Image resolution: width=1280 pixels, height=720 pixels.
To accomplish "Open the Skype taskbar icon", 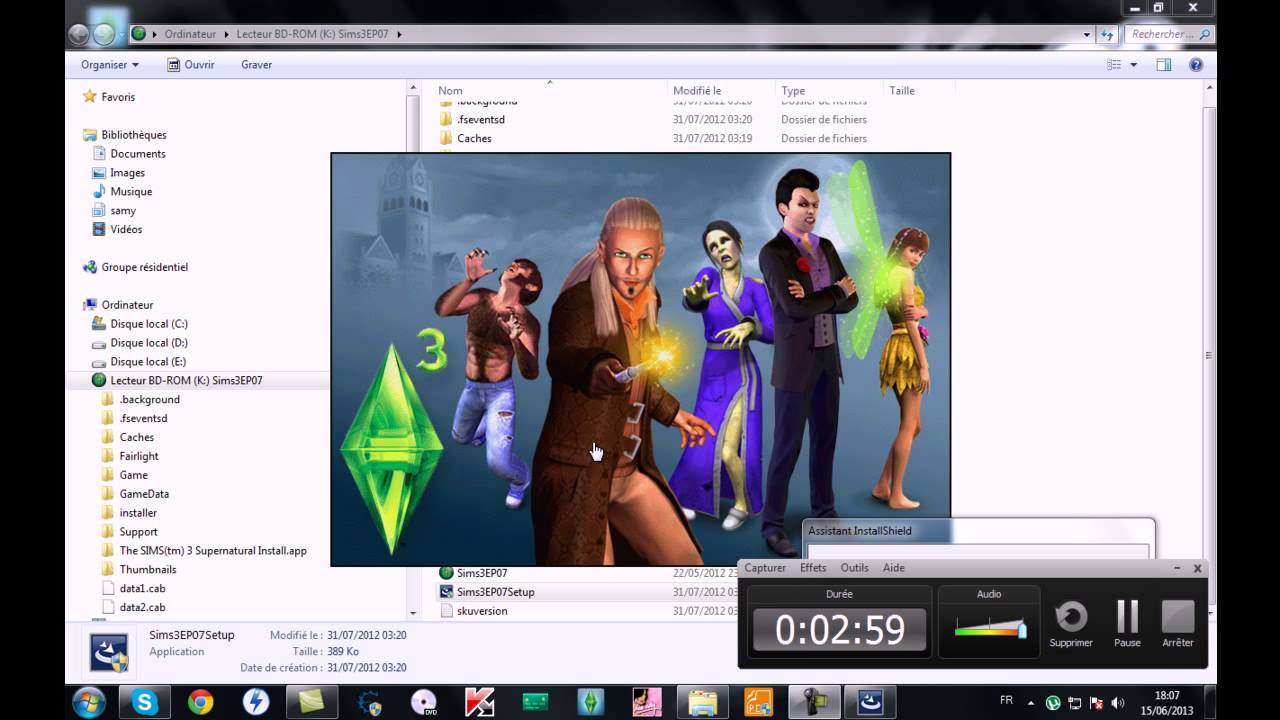I will [144, 702].
